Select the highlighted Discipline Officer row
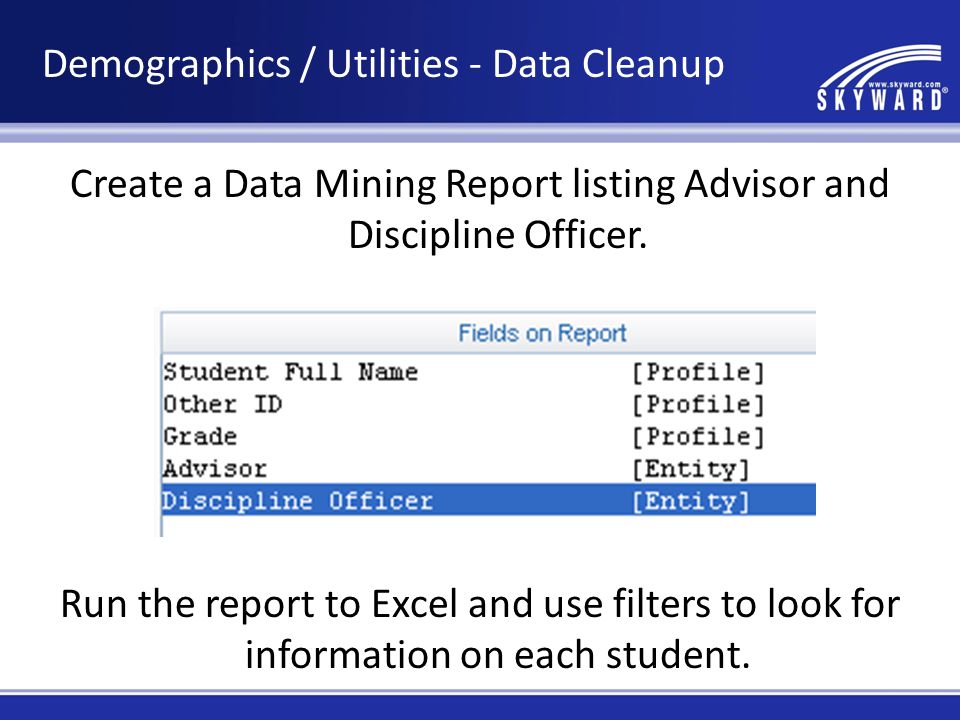This screenshot has width=960, height=720. [x=489, y=501]
